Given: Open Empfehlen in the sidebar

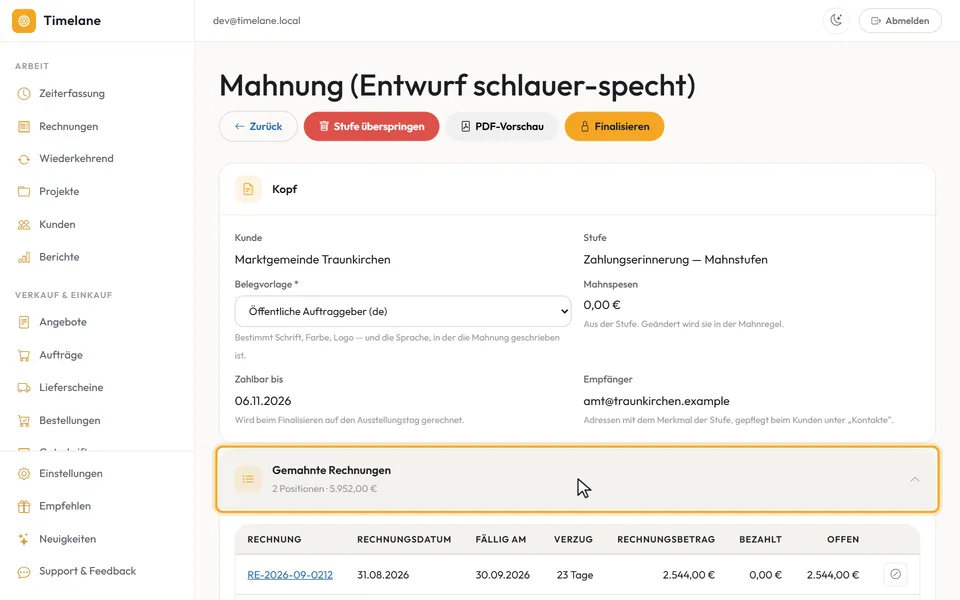Looking at the screenshot, I should tap(65, 506).
